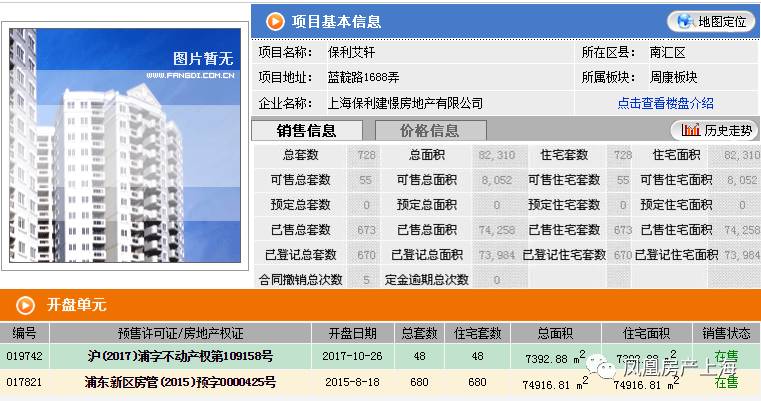Click 在售 status for unit 019742

click(726, 356)
